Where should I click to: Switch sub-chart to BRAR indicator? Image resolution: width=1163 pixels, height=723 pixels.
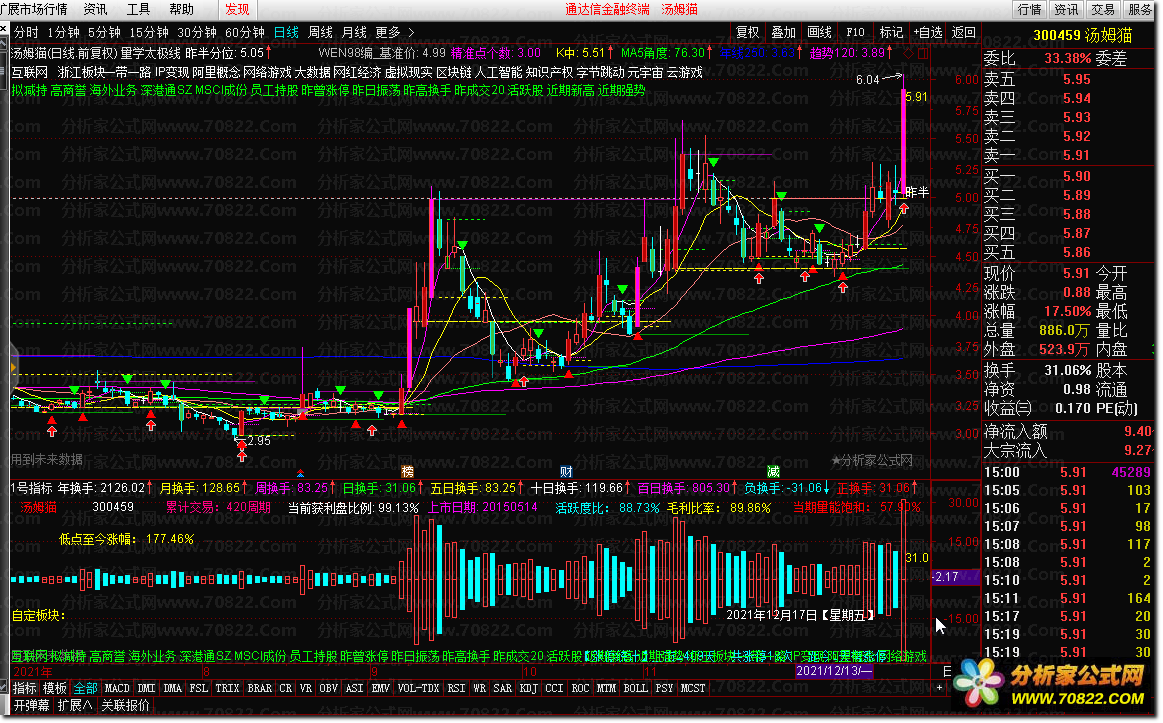coord(259,688)
